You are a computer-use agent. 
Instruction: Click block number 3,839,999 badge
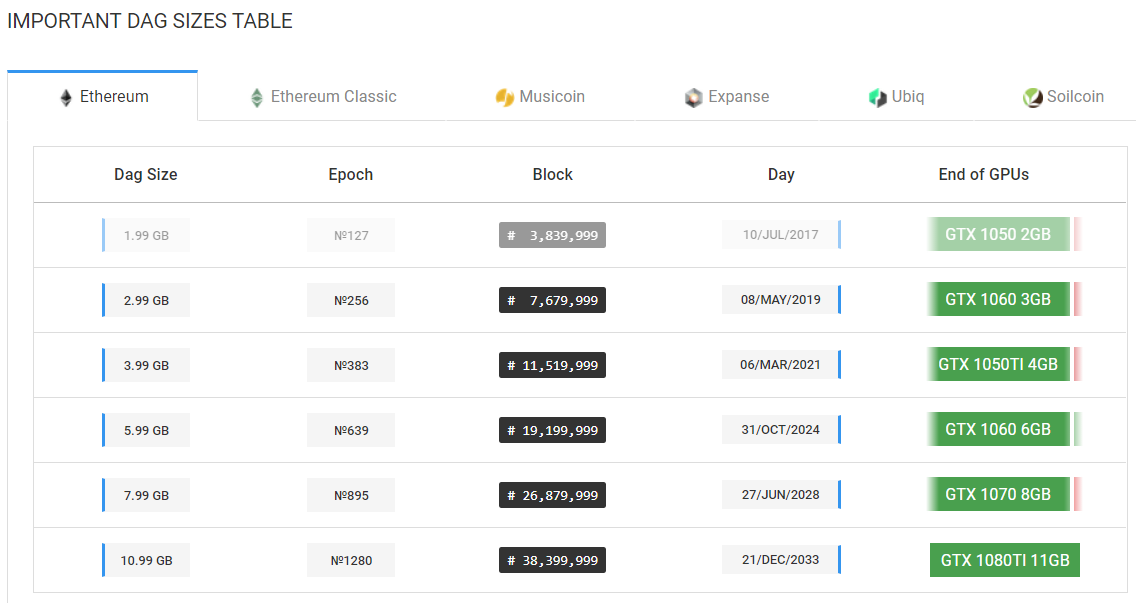point(552,235)
